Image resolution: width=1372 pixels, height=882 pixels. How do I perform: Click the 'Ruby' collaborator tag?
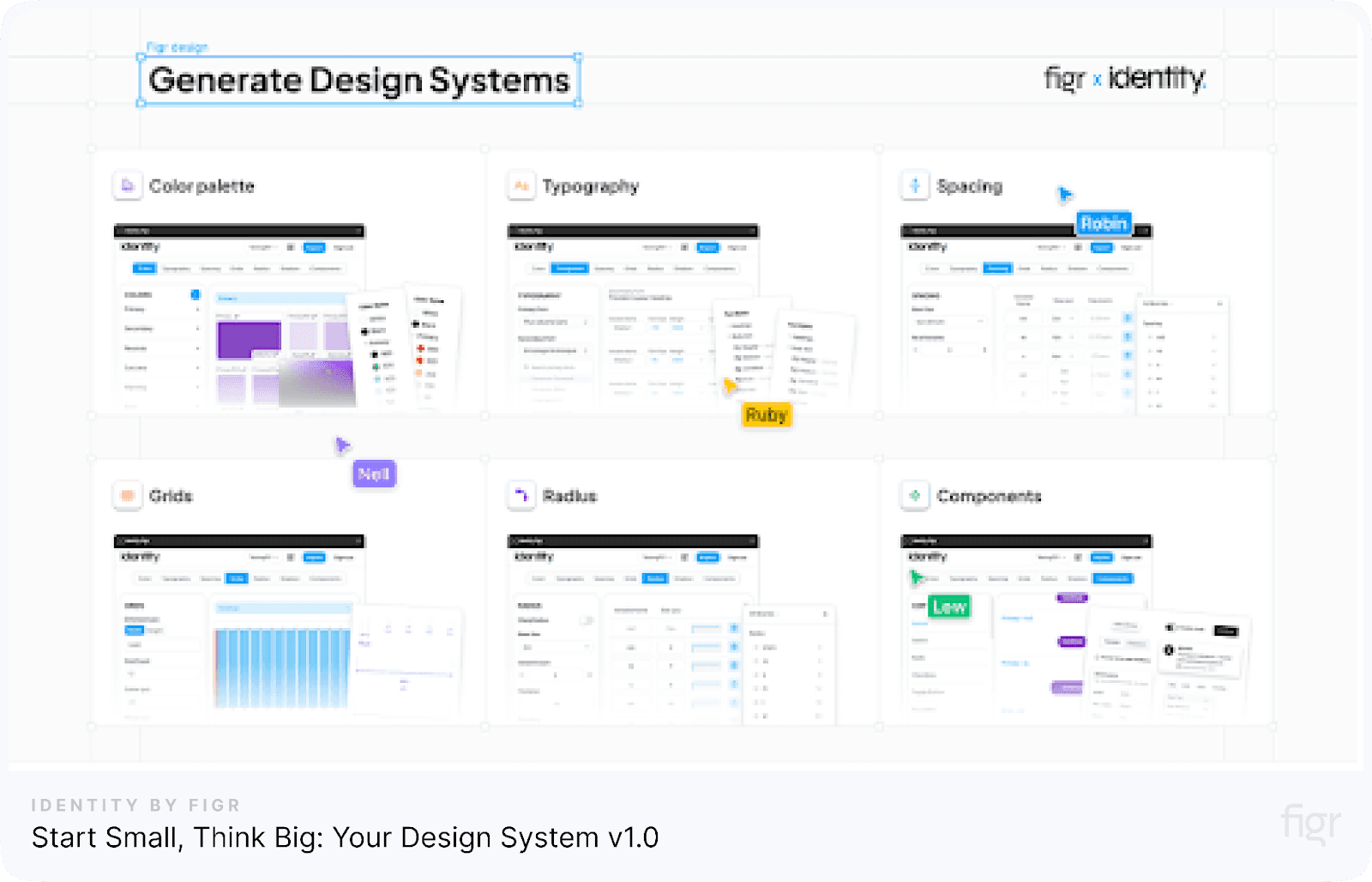766,415
